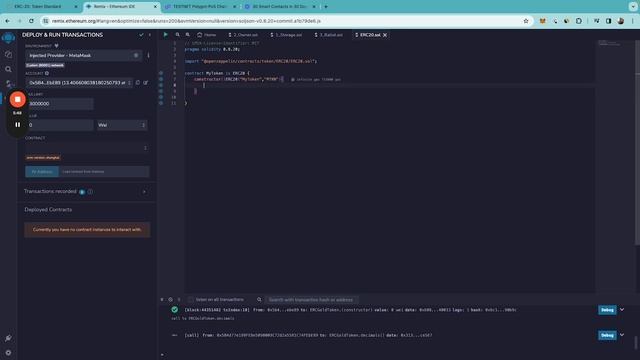The width and height of the screenshot is (640, 360).
Task: Open the Wei unit dropdown
Action: coord(122,125)
